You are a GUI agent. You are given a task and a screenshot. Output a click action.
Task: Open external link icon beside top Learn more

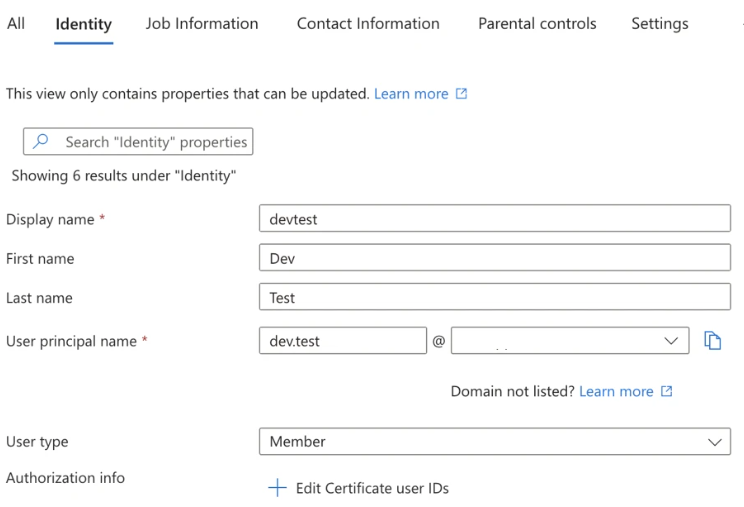(x=461, y=93)
